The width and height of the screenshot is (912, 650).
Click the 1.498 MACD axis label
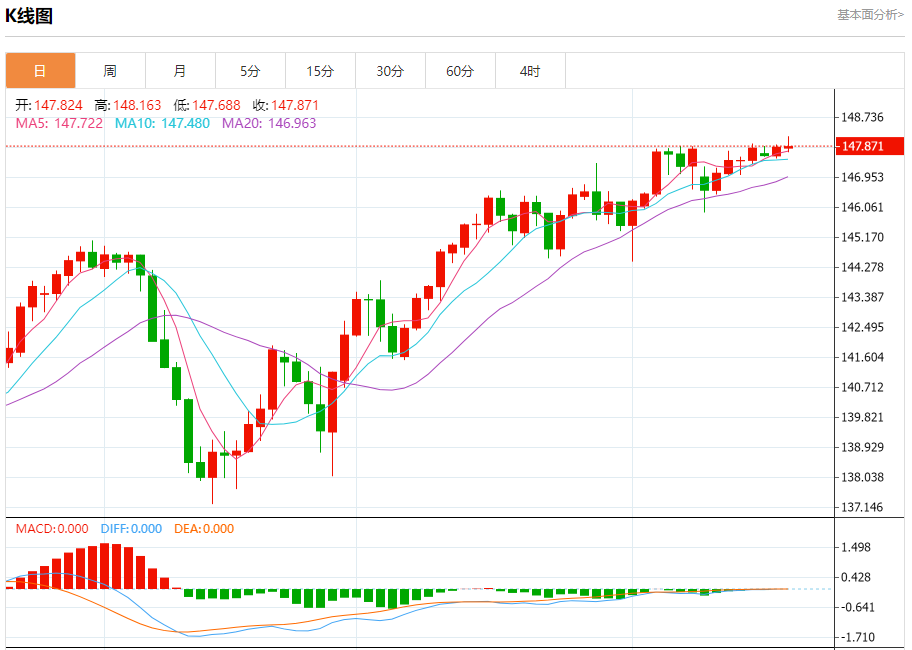coord(856,547)
